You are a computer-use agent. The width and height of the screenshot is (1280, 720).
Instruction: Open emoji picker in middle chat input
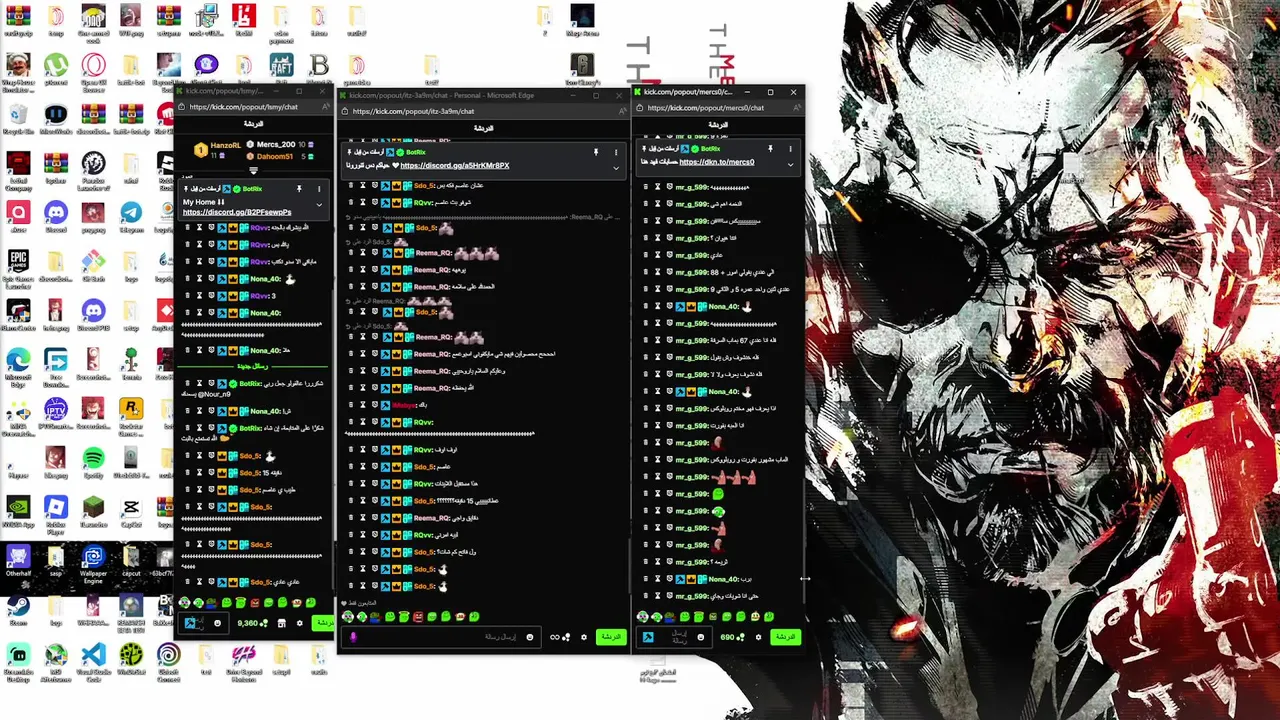529,637
